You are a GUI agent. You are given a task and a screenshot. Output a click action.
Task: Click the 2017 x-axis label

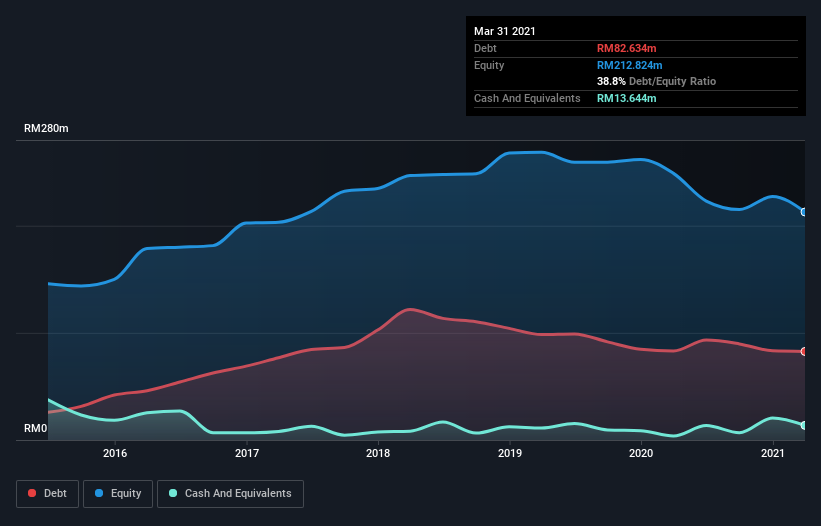tap(247, 453)
